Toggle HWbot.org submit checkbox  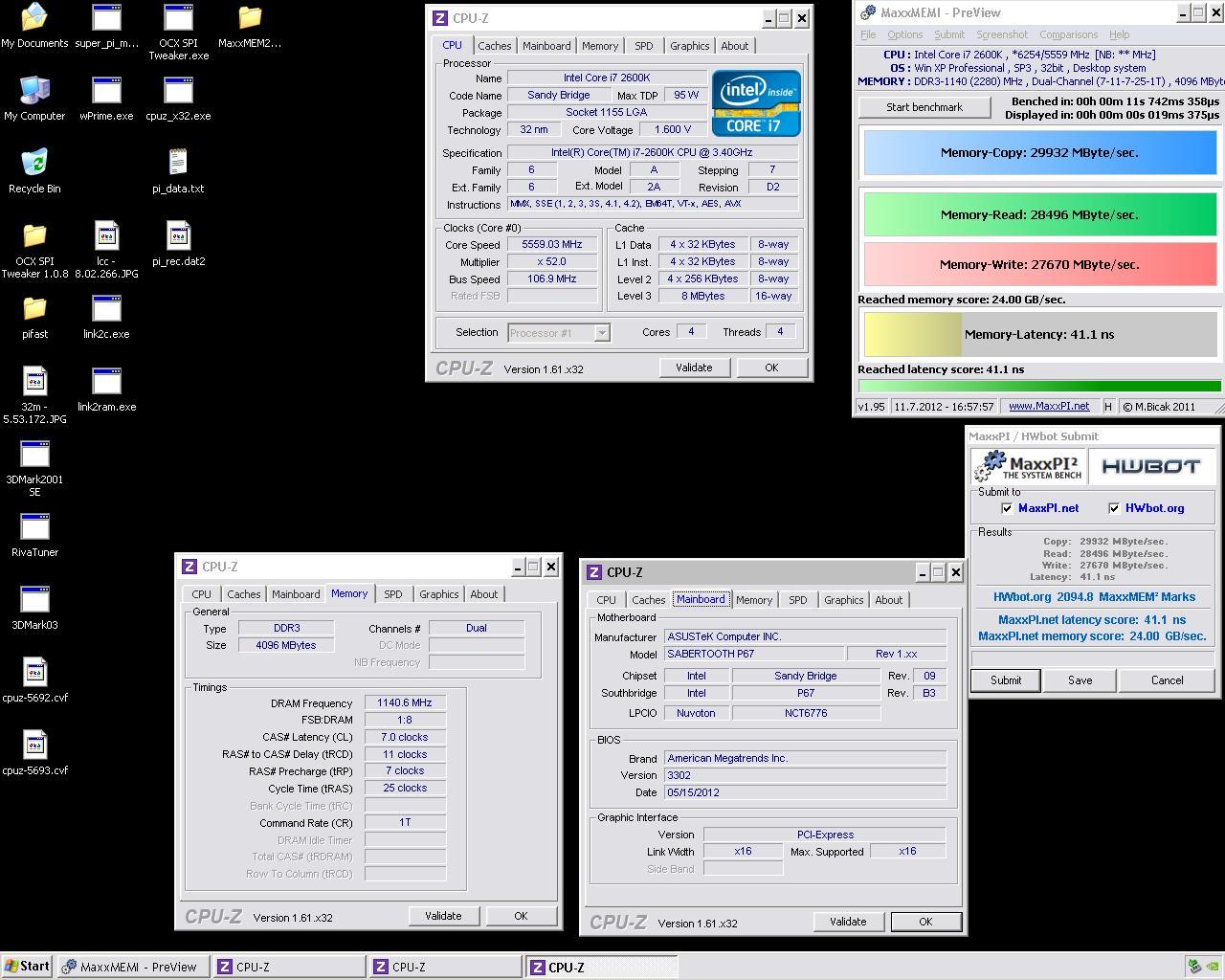[1114, 508]
